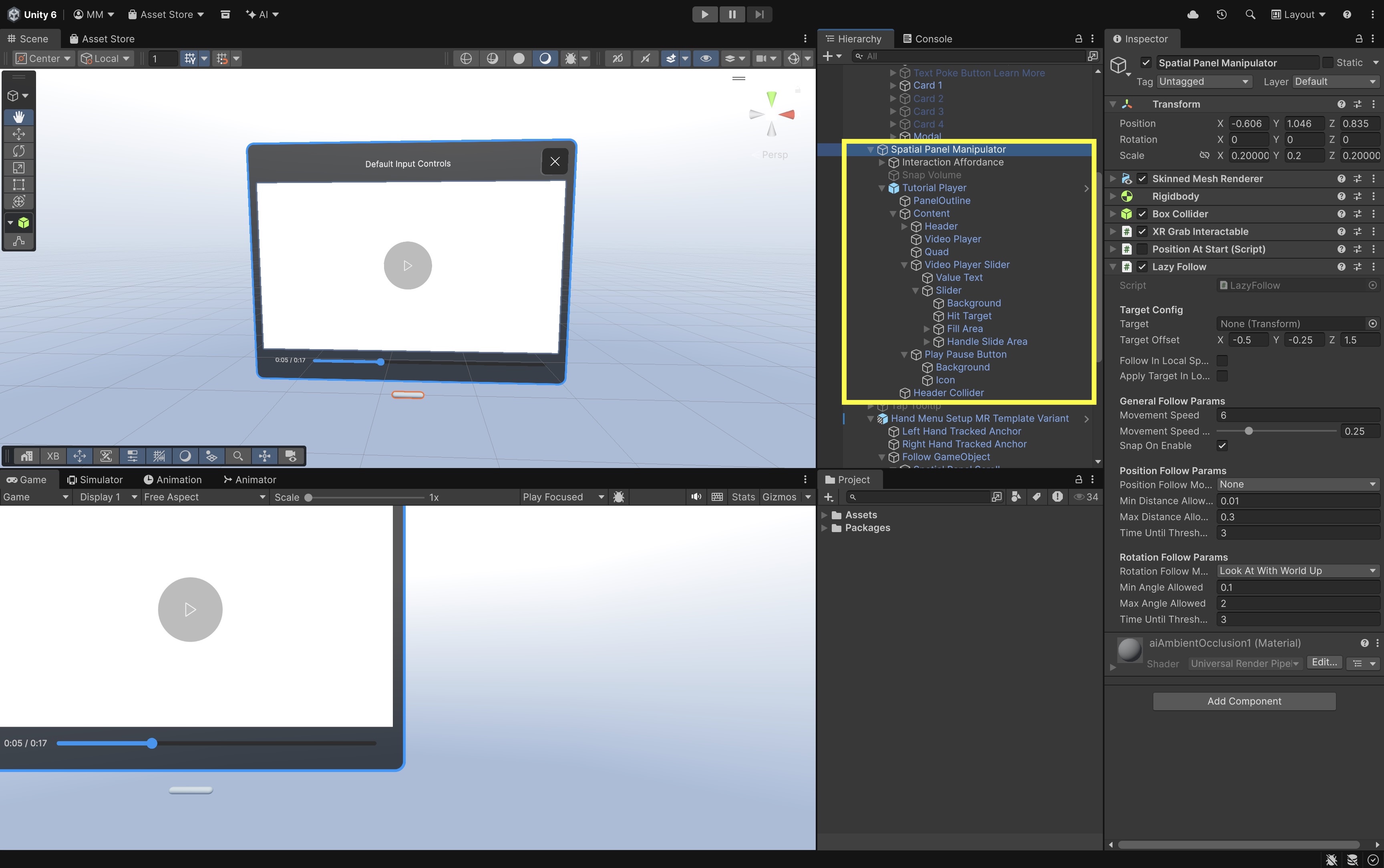Select the Transform tool
Image resolution: width=1384 pixels, height=868 pixels.
[x=19, y=201]
